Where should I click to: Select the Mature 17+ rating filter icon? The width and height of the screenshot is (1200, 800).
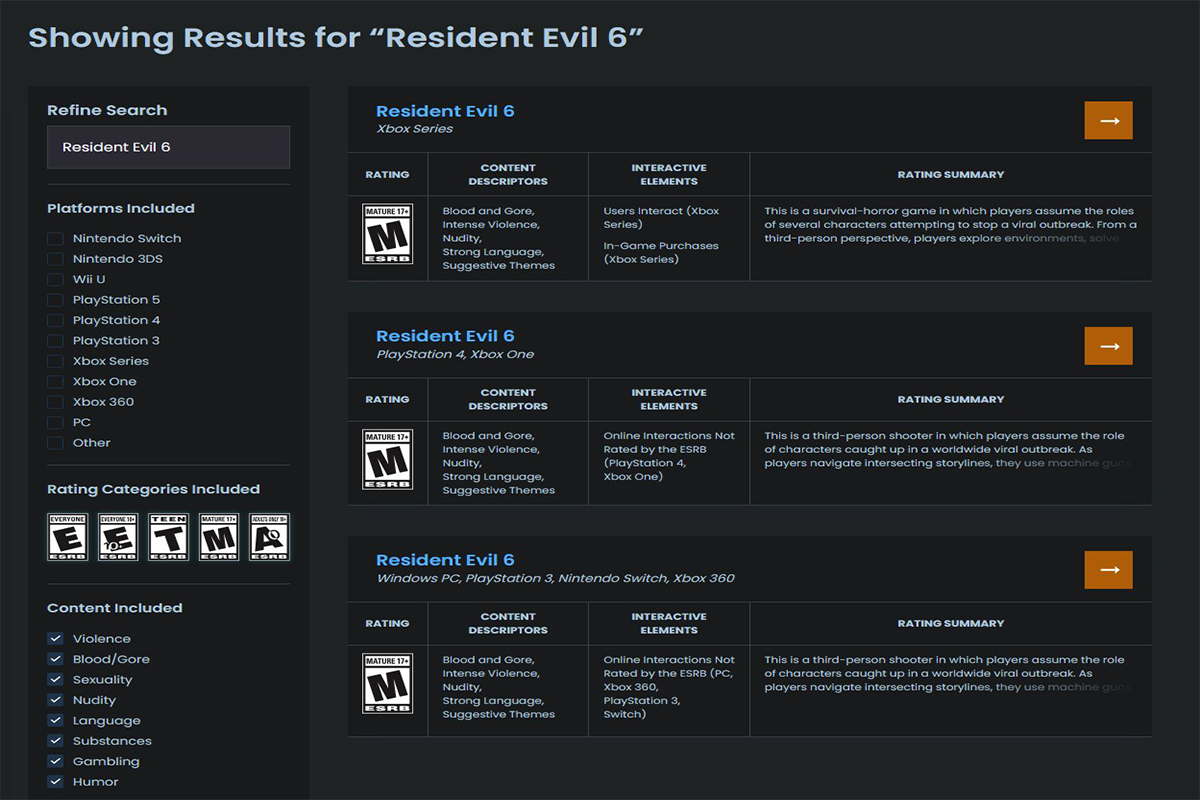click(218, 537)
